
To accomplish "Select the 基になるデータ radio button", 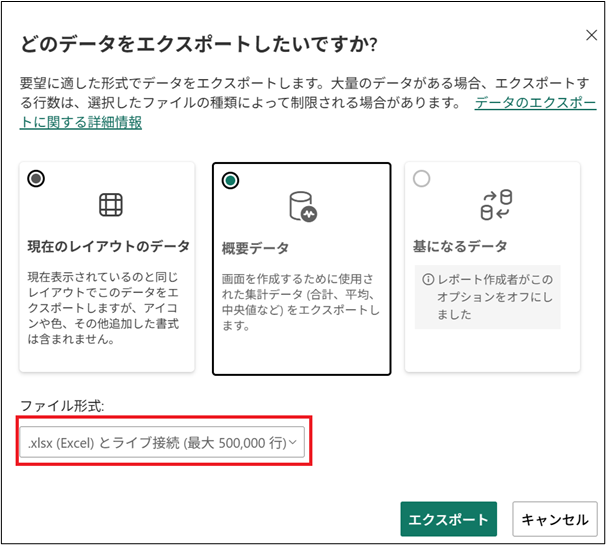I will point(421,179).
